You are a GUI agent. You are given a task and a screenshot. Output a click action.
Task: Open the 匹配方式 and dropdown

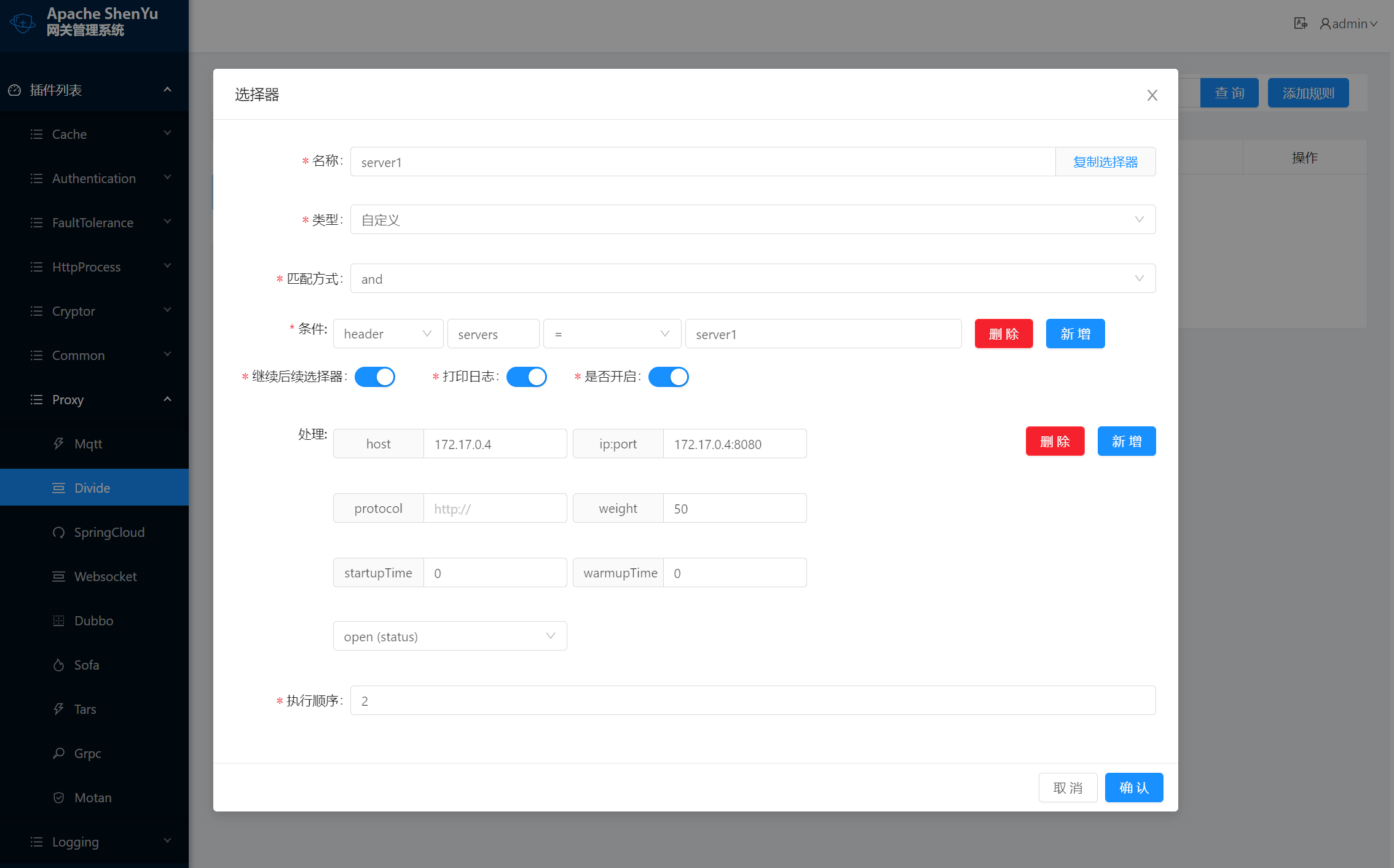[752, 278]
